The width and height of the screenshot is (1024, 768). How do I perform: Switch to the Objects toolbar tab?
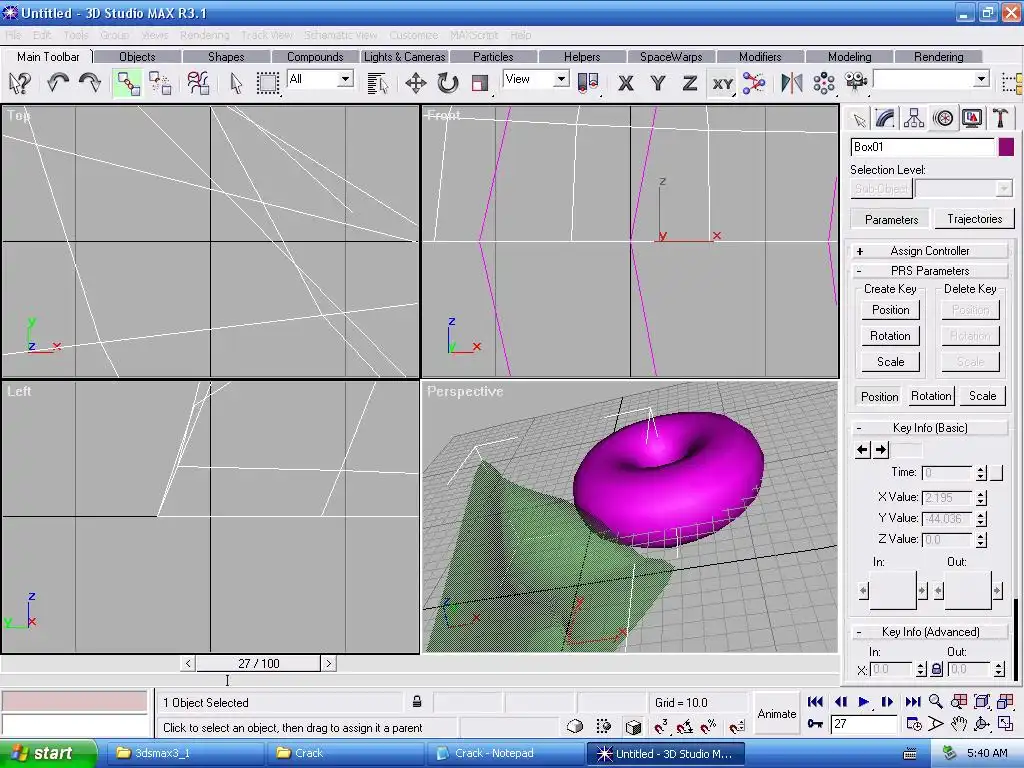tap(137, 57)
